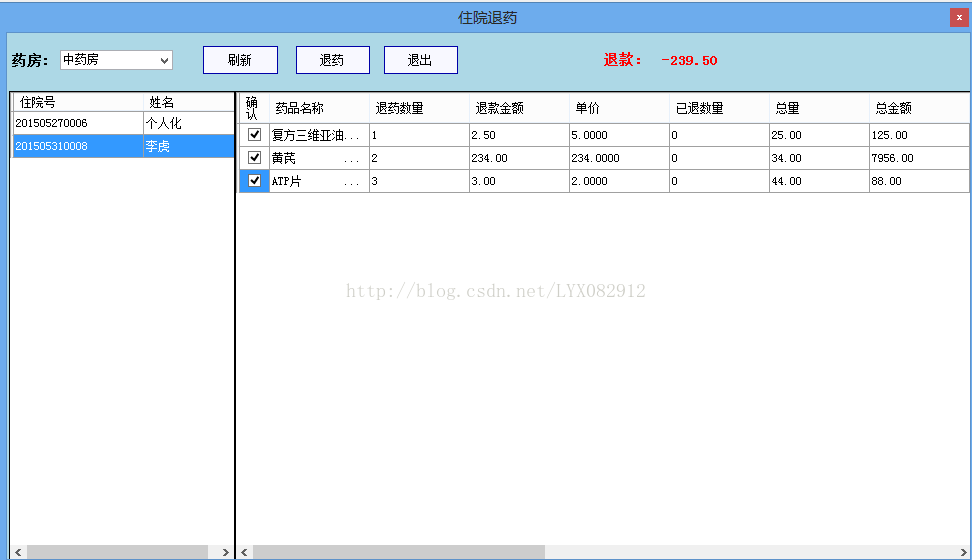
Task: Select the 复方三维亚油 drug name cell
Action: point(319,135)
